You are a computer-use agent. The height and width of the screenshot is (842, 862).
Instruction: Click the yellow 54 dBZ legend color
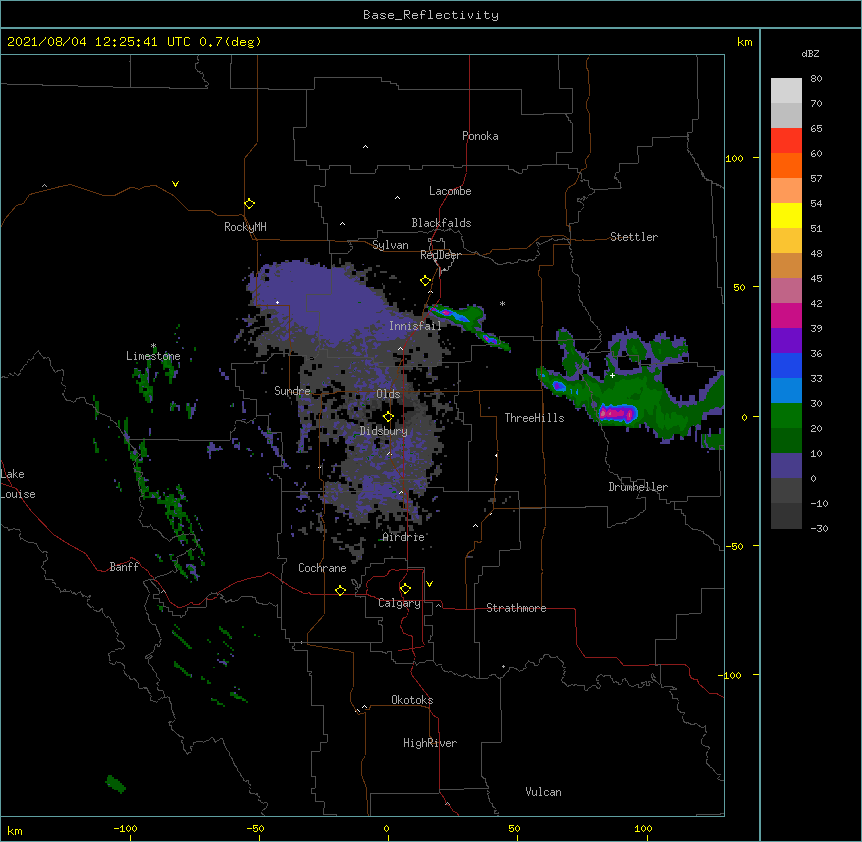[786, 215]
